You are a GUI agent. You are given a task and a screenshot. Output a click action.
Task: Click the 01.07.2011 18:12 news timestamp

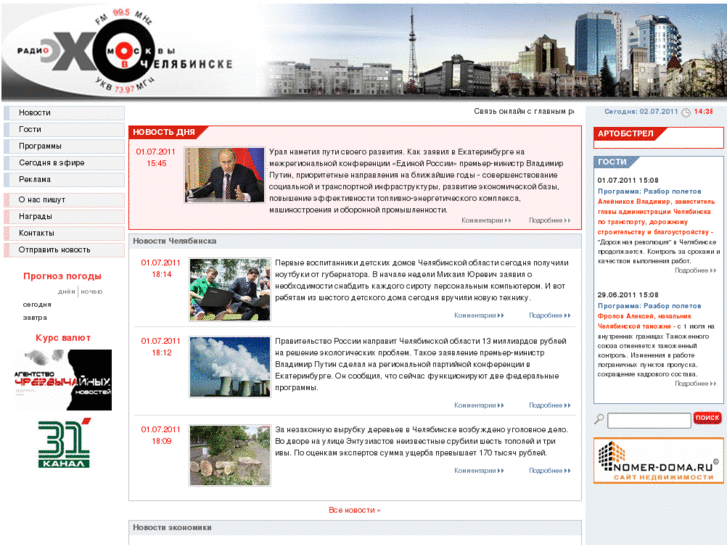(x=160, y=347)
